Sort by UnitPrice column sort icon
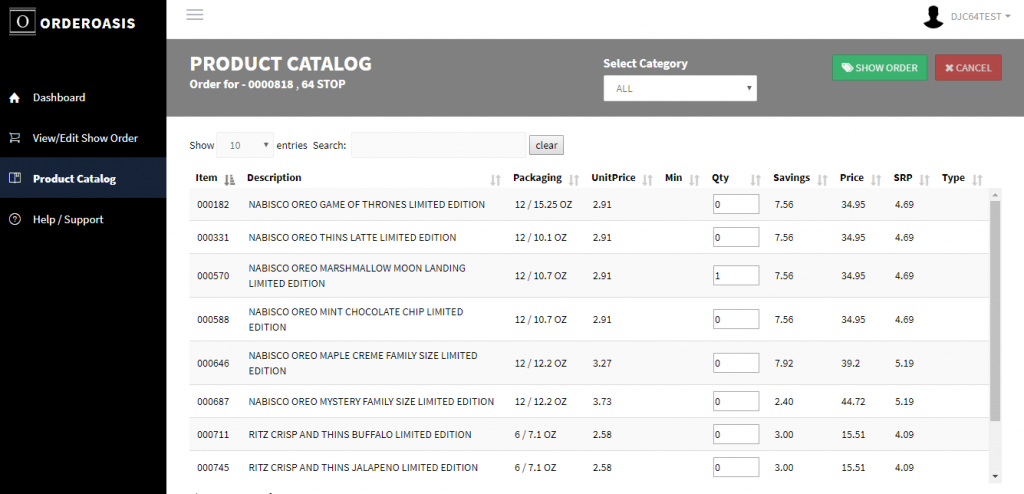 coord(648,180)
